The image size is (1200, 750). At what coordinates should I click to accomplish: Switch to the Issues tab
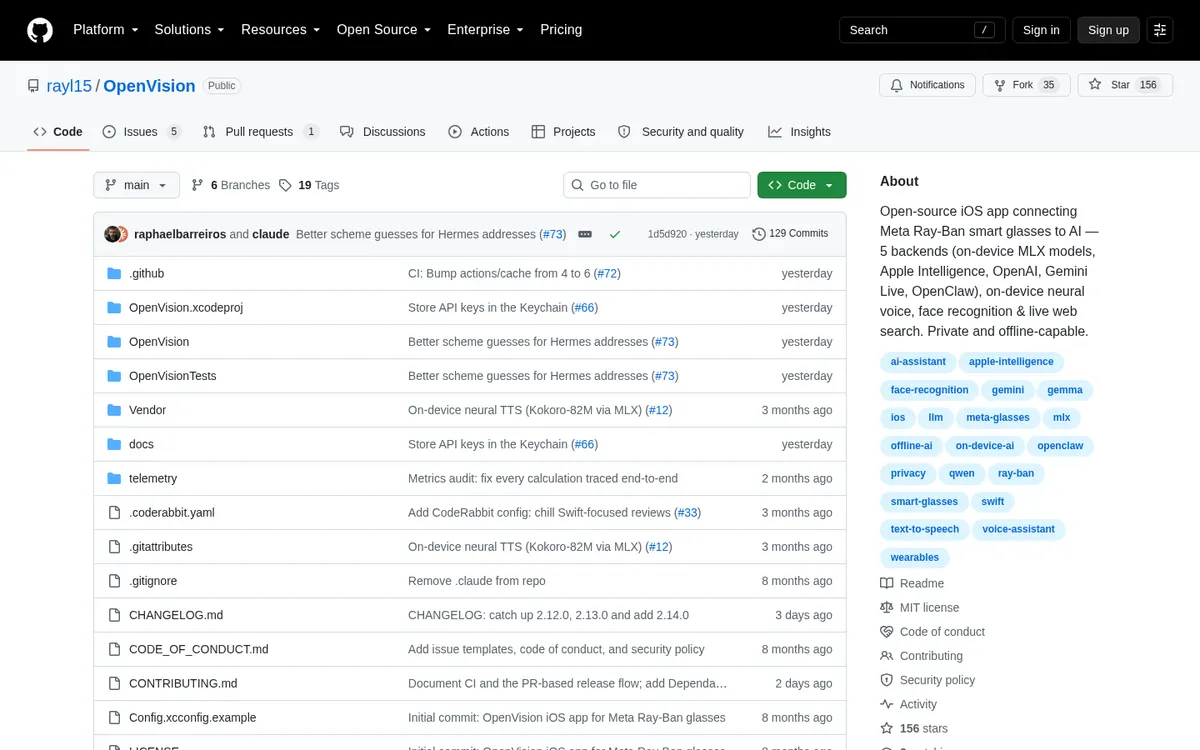point(141,132)
